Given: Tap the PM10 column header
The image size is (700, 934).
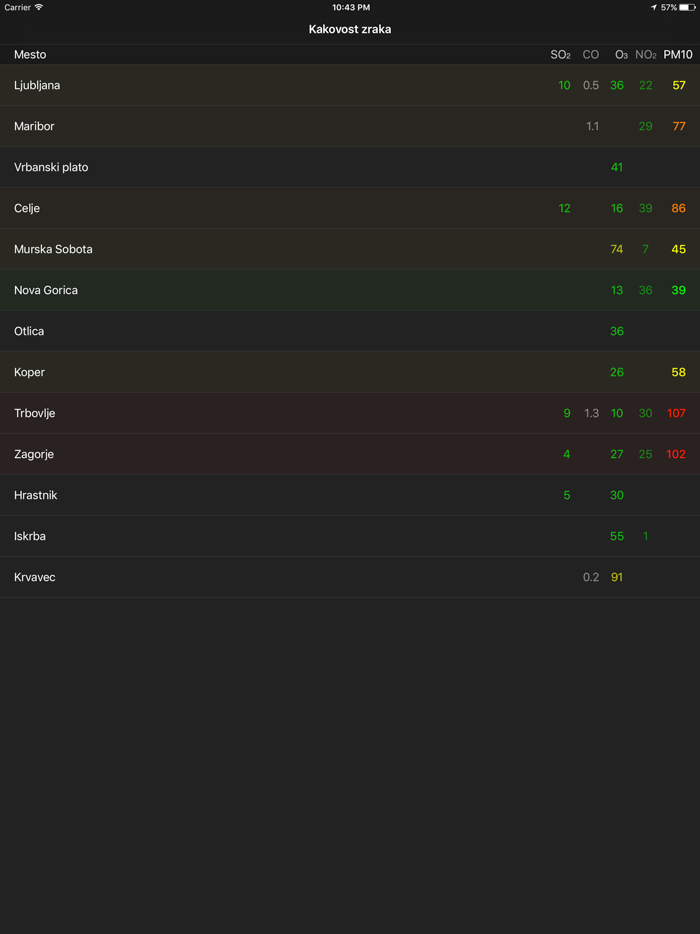Looking at the screenshot, I should click(x=678, y=55).
